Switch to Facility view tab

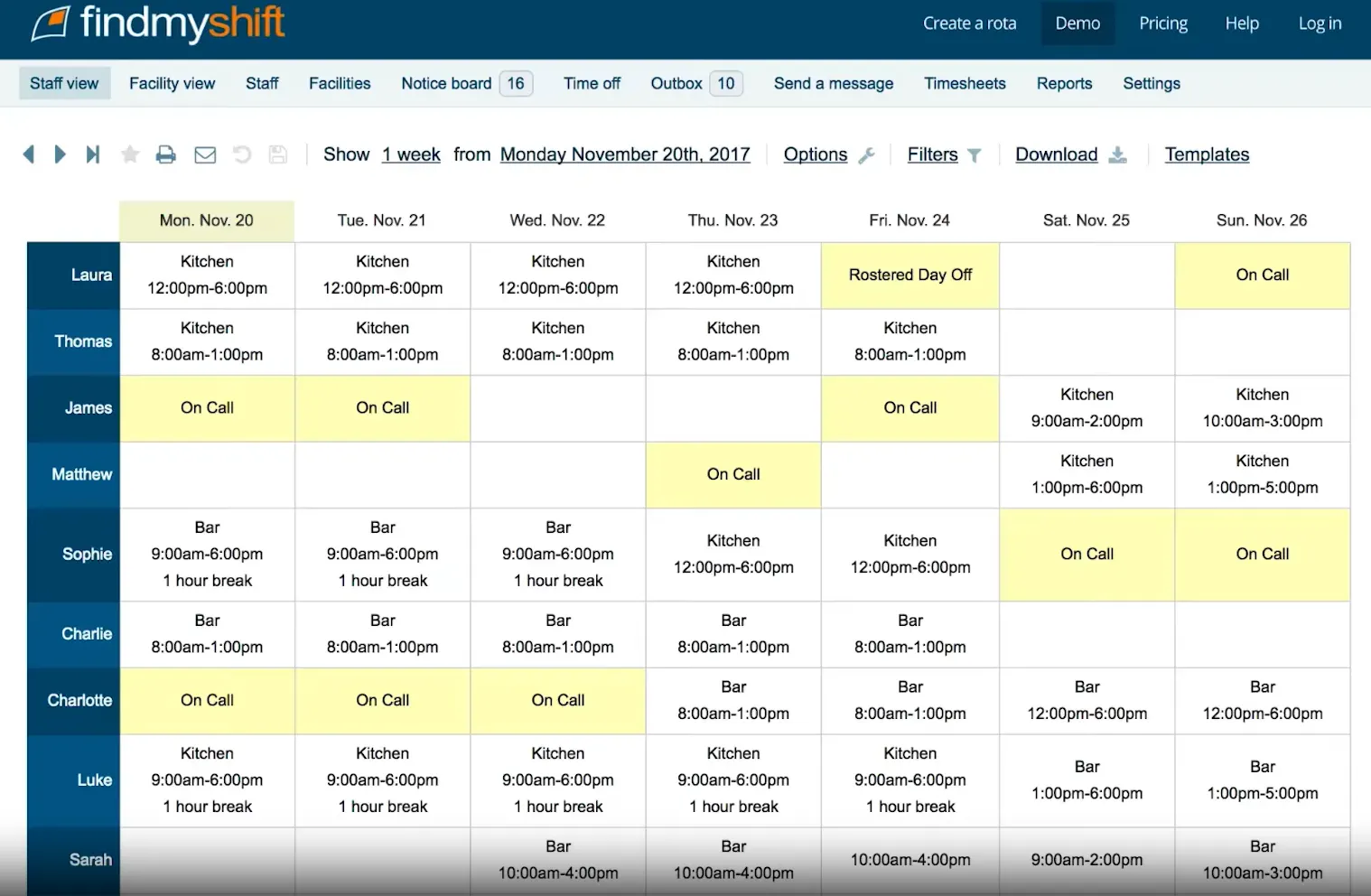click(x=172, y=83)
